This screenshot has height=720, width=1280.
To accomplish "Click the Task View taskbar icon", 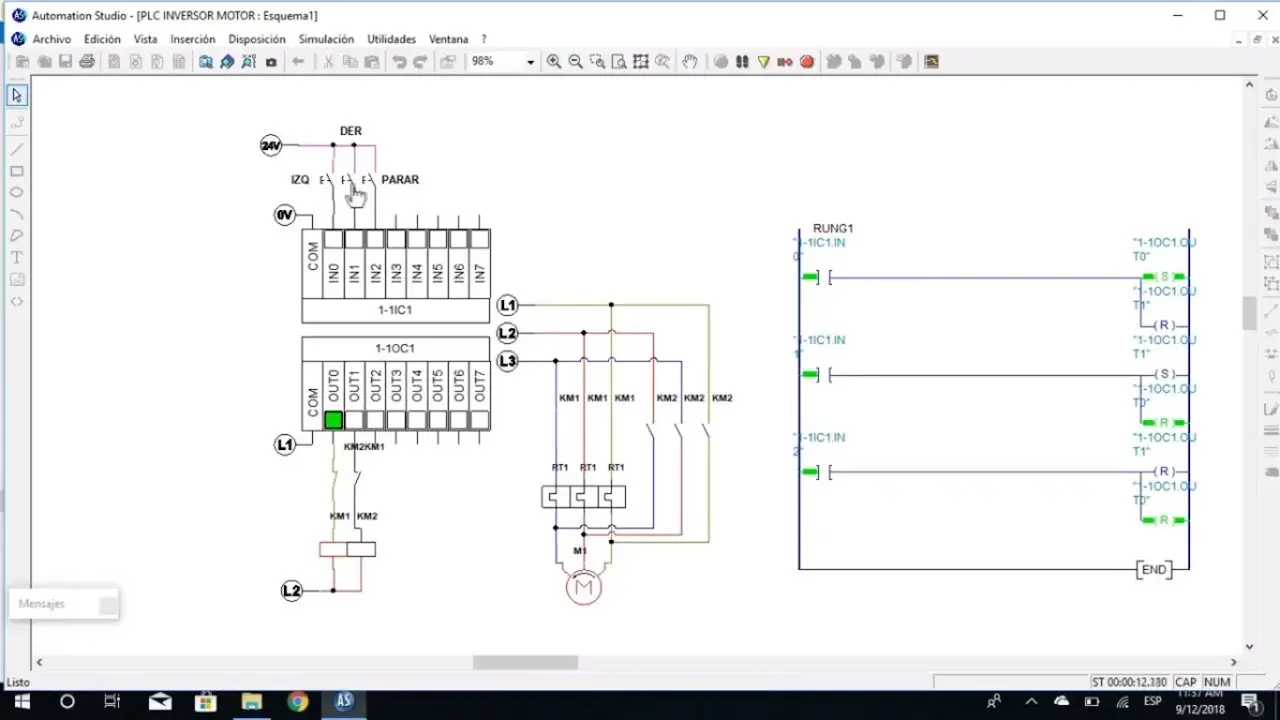I will (x=113, y=702).
